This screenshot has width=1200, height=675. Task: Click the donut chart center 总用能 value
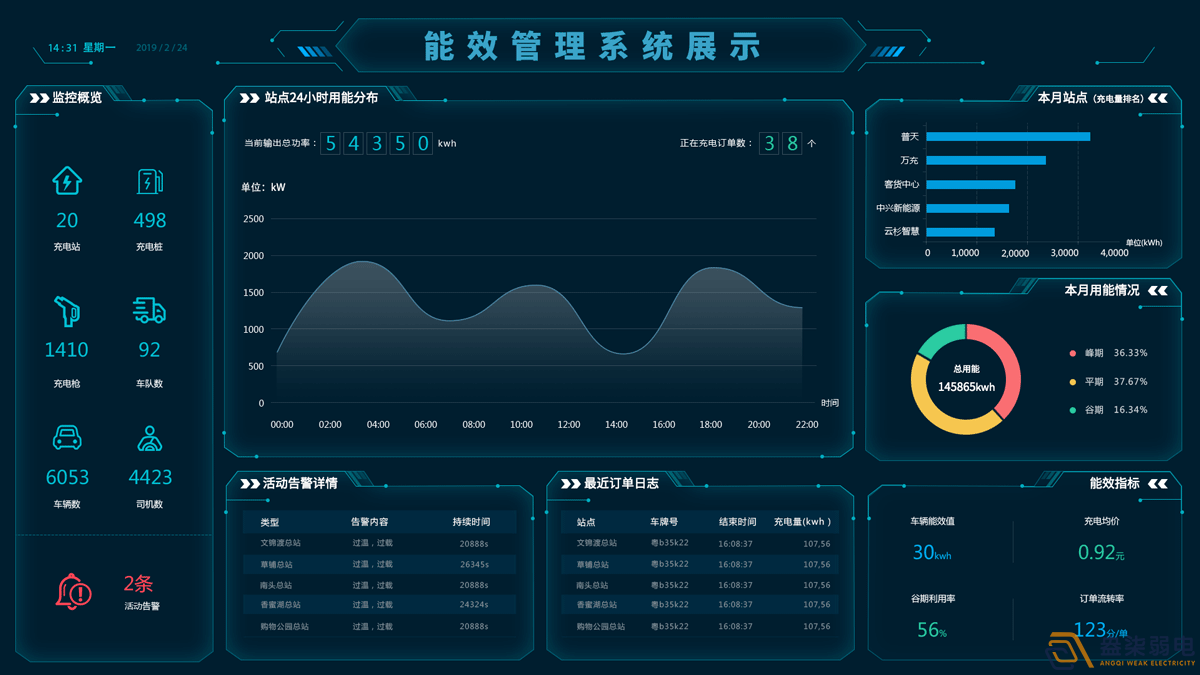click(x=966, y=387)
